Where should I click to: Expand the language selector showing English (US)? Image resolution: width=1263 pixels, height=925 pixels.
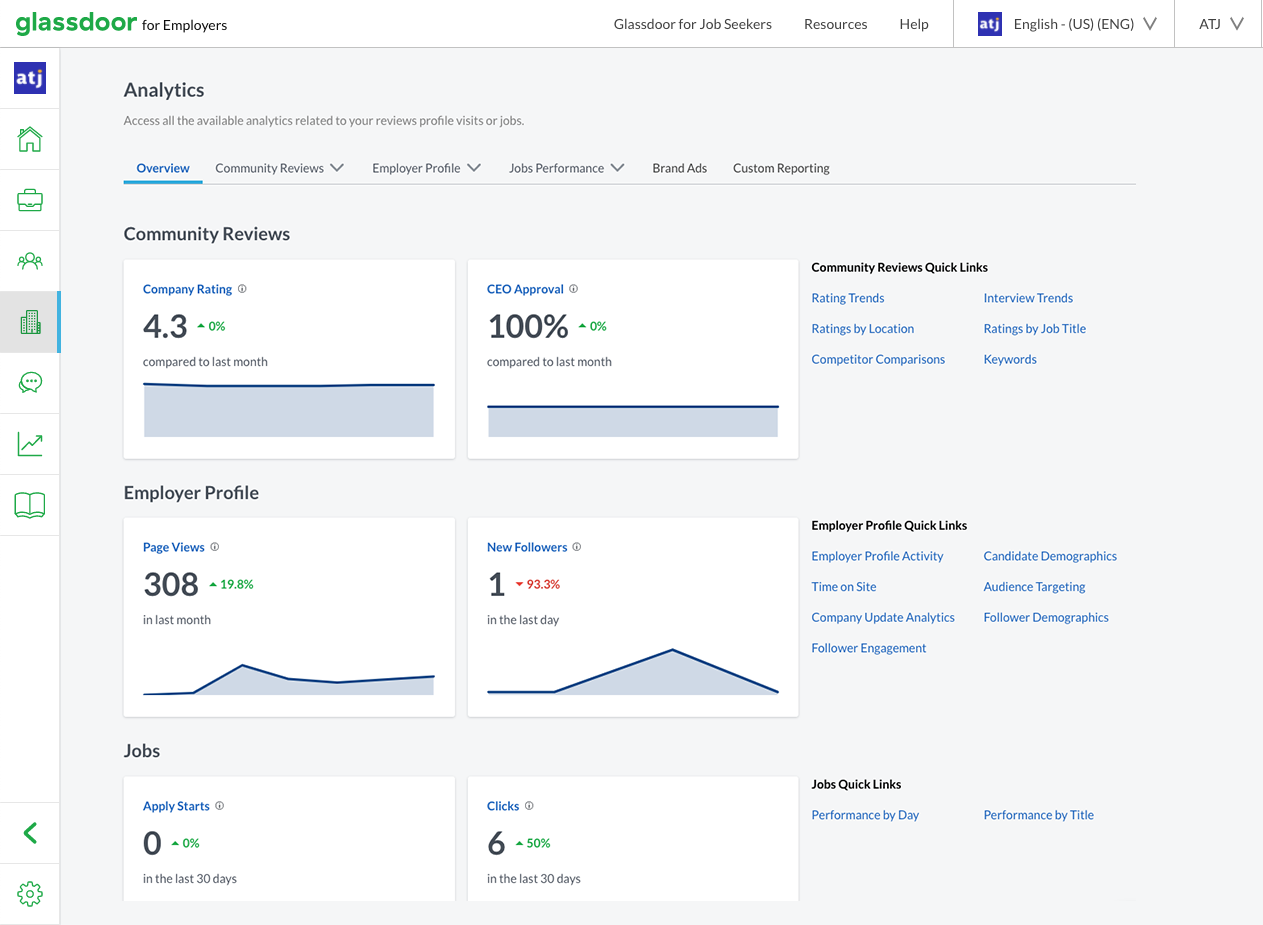(1084, 23)
